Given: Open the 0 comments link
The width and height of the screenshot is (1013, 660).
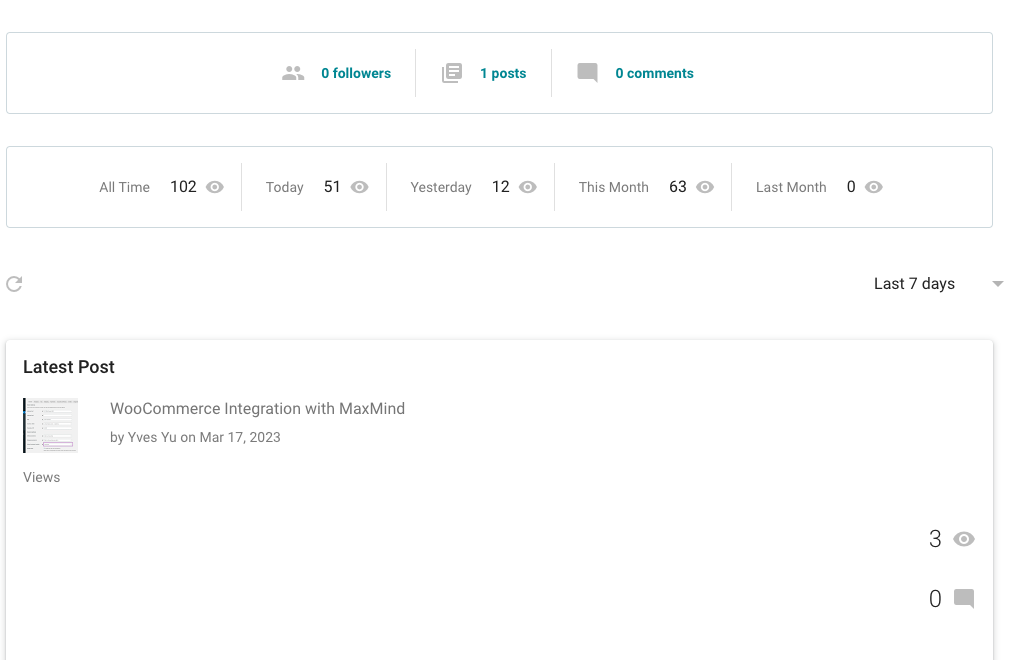Looking at the screenshot, I should pyautogui.click(x=654, y=74).
